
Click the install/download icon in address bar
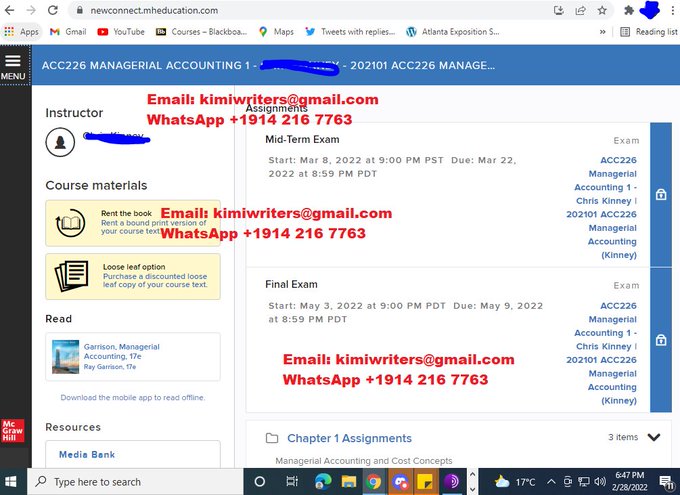coord(559,10)
